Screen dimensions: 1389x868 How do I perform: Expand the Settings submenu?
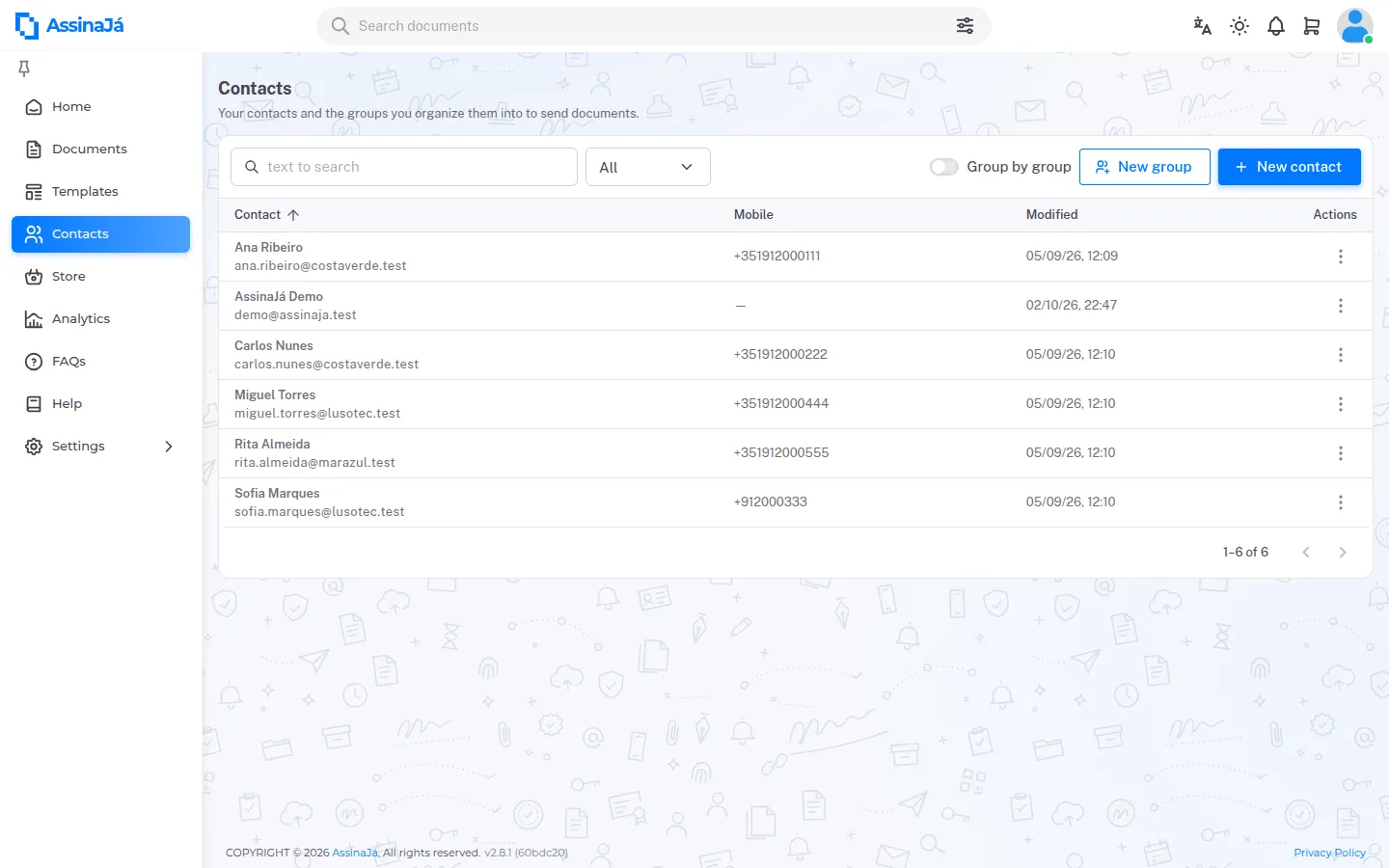point(169,447)
